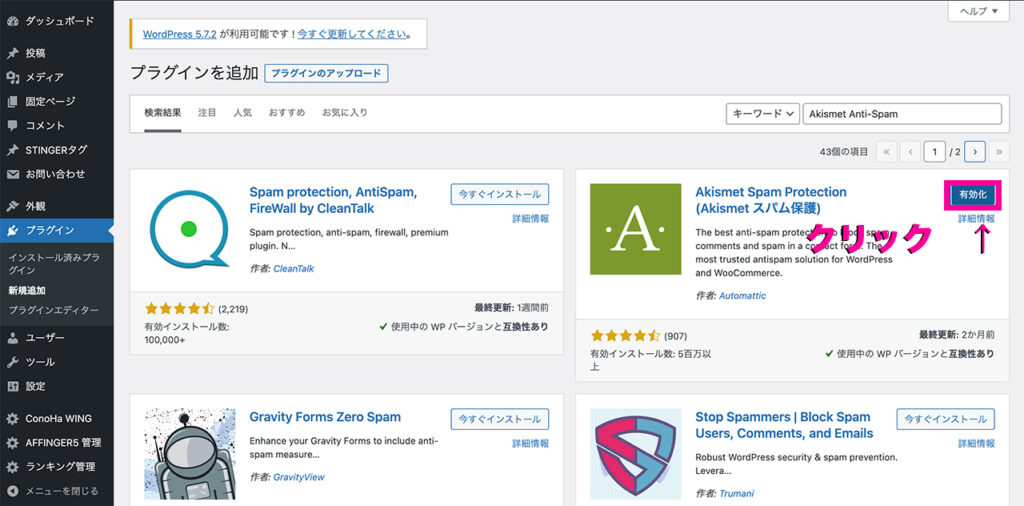
Task: Click the CleanTalk plugin logo thumbnail
Action: (x=189, y=229)
